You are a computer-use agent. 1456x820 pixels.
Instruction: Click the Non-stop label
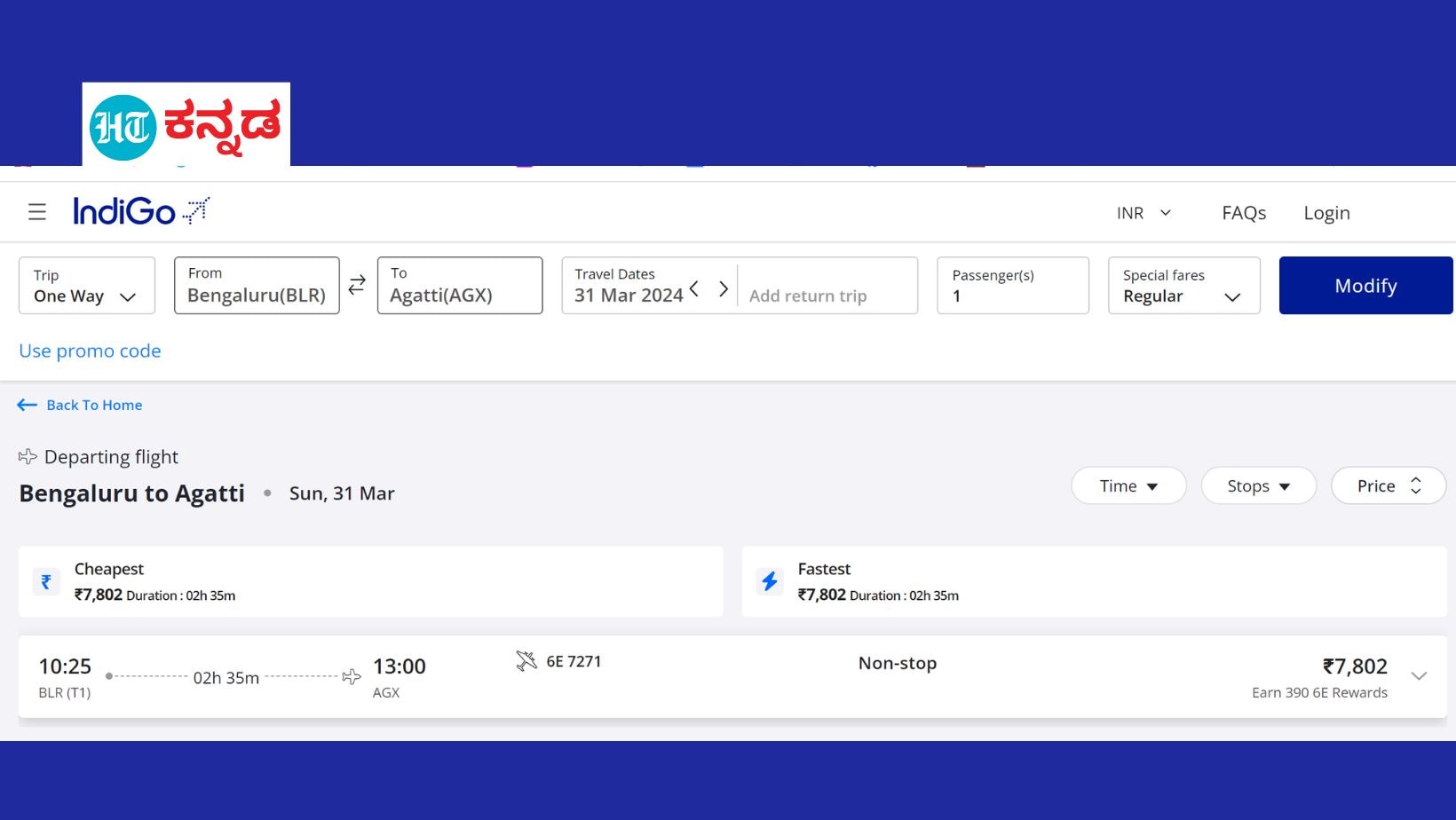coord(898,663)
